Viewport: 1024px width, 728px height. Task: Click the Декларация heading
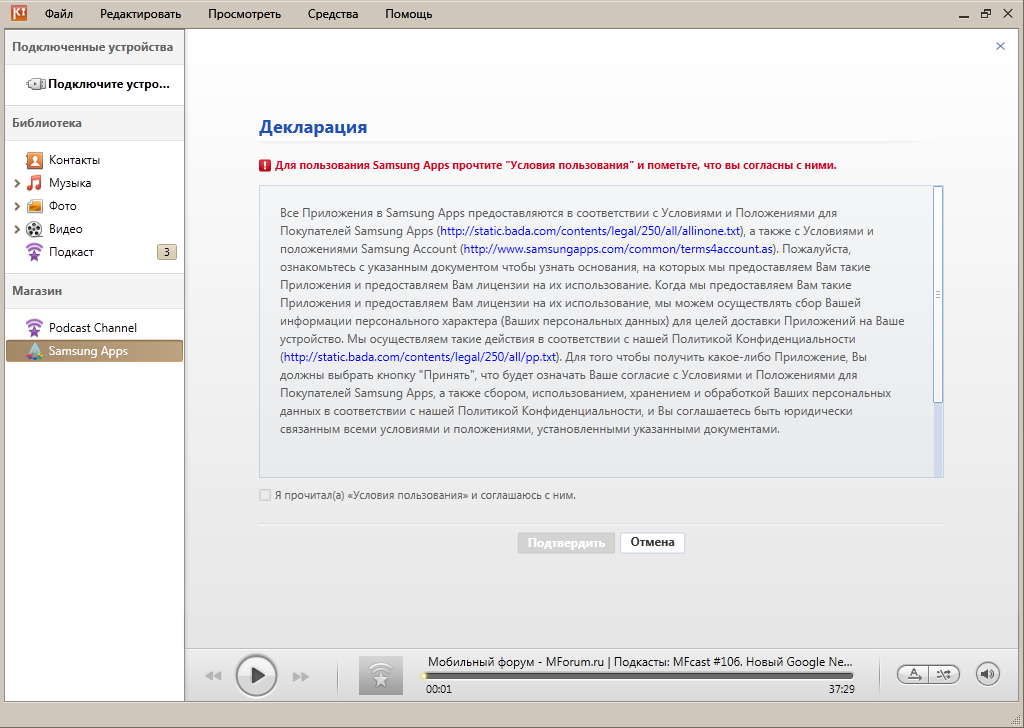click(313, 127)
